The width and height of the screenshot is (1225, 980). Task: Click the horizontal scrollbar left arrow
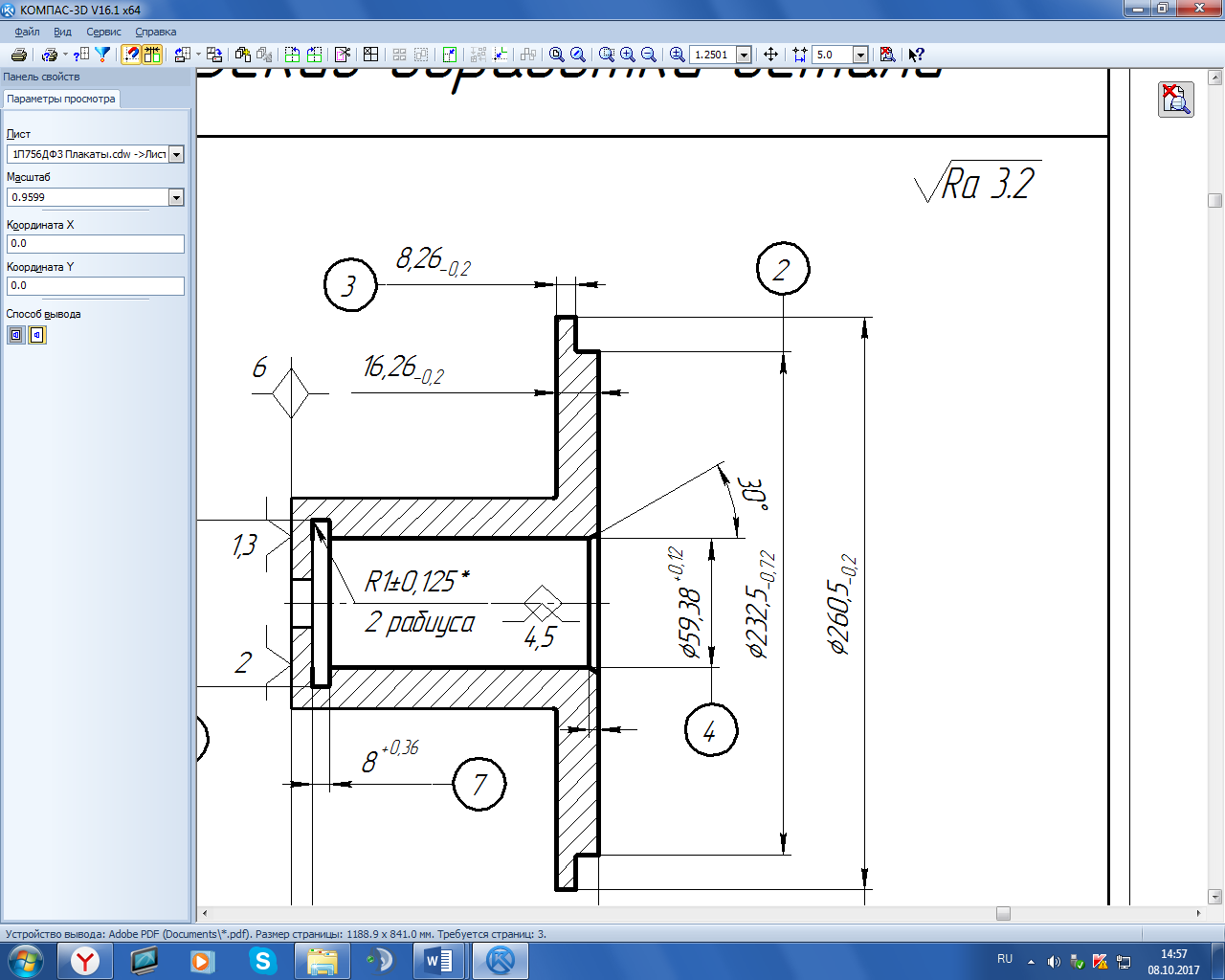[204, 914]
